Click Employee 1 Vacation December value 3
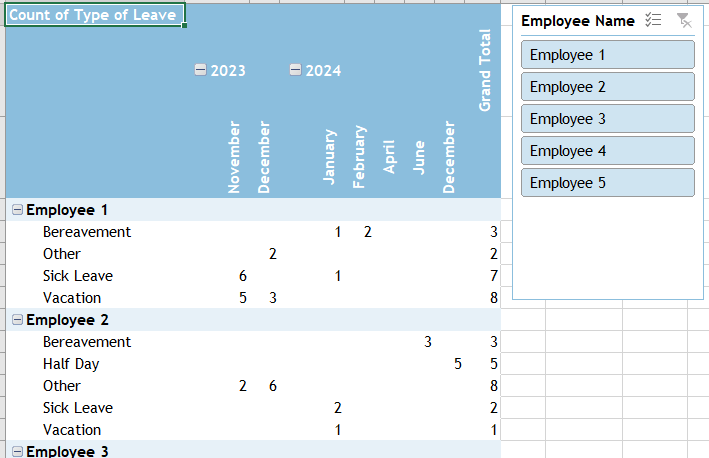Screen dimensions: 709x458 click(273, 298)
